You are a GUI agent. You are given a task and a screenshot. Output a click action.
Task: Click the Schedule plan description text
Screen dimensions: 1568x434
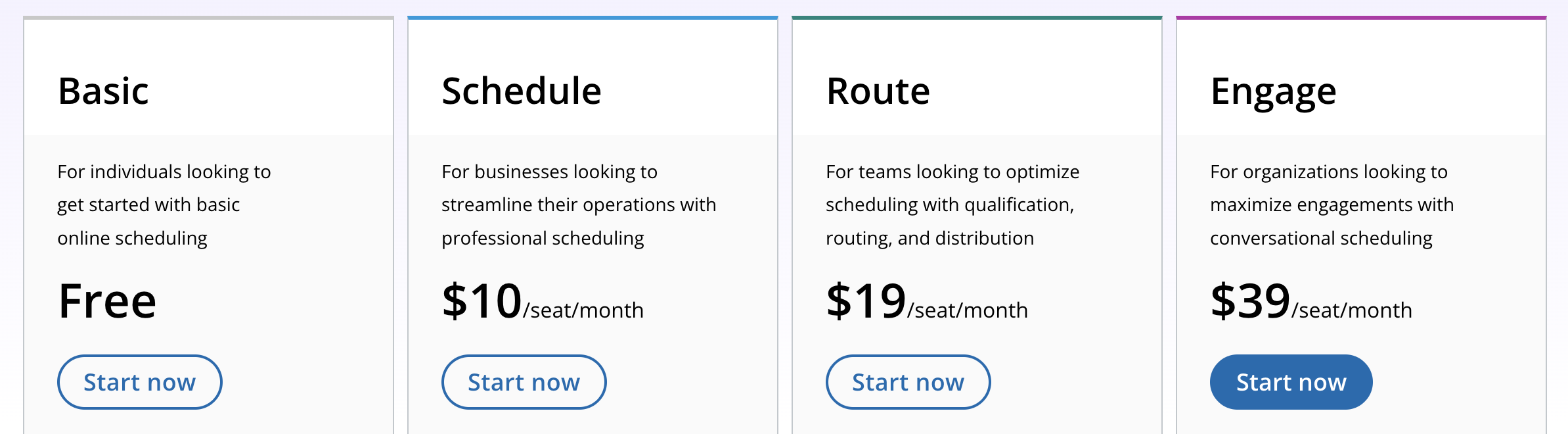[x=578, y=204]
